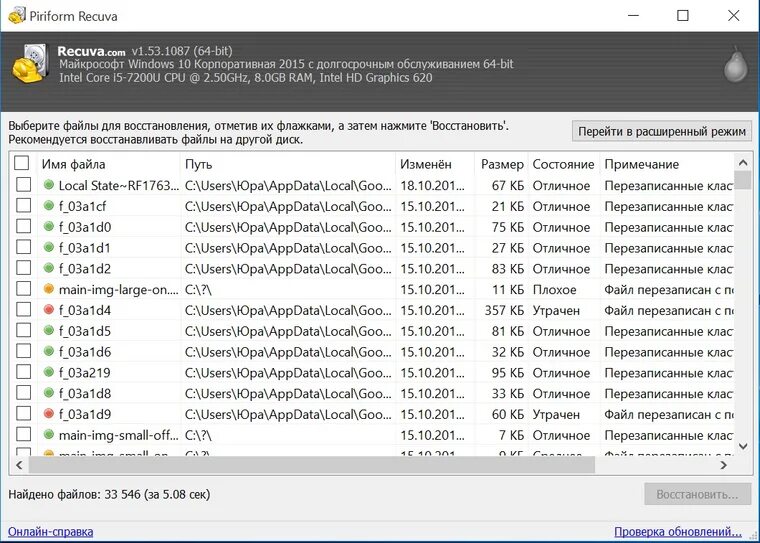Check the f_03a219 file checkbox
This screenshot has height=543, width=760.
[x=24, y=372]
